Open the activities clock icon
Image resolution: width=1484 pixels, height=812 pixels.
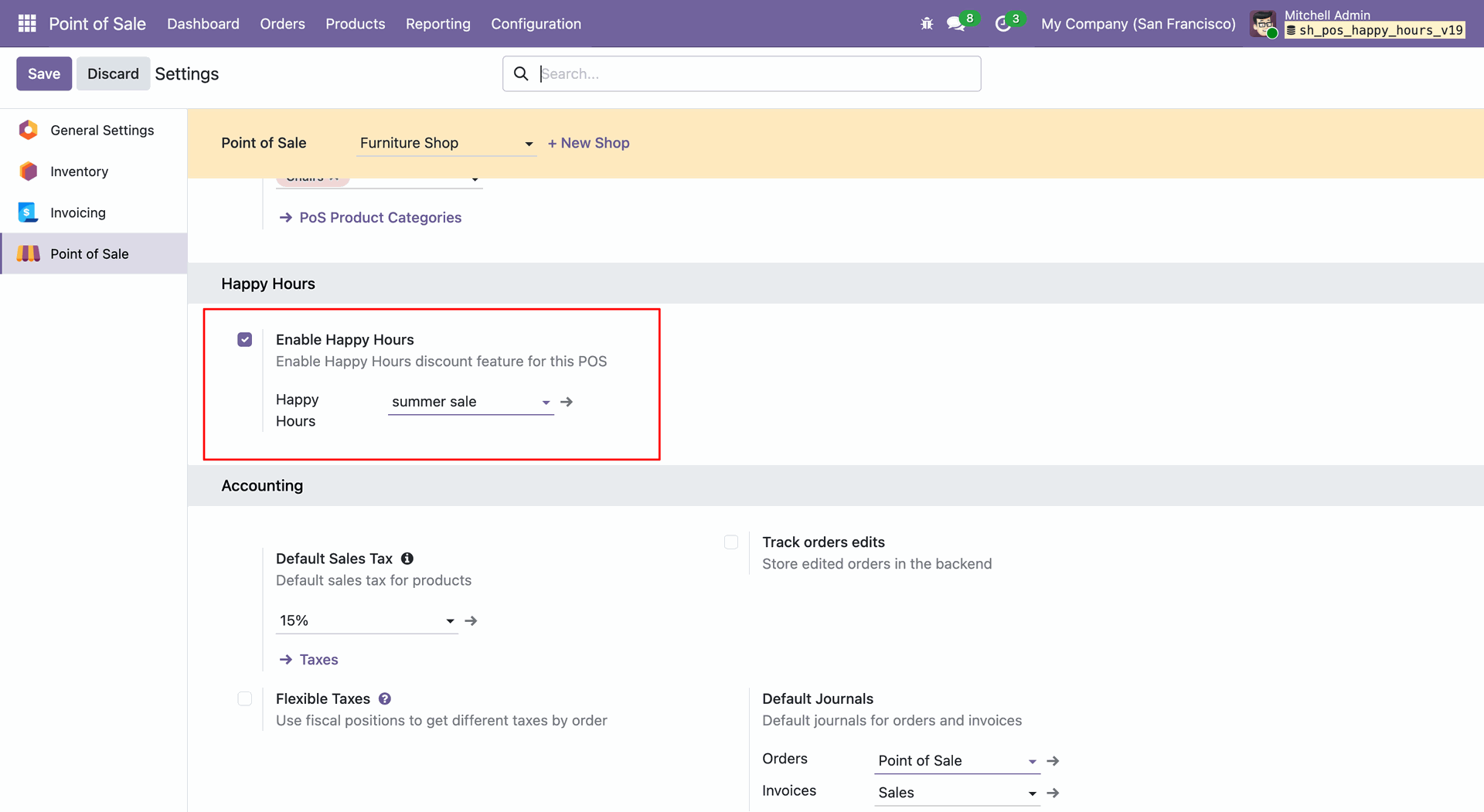[1002, 24]
